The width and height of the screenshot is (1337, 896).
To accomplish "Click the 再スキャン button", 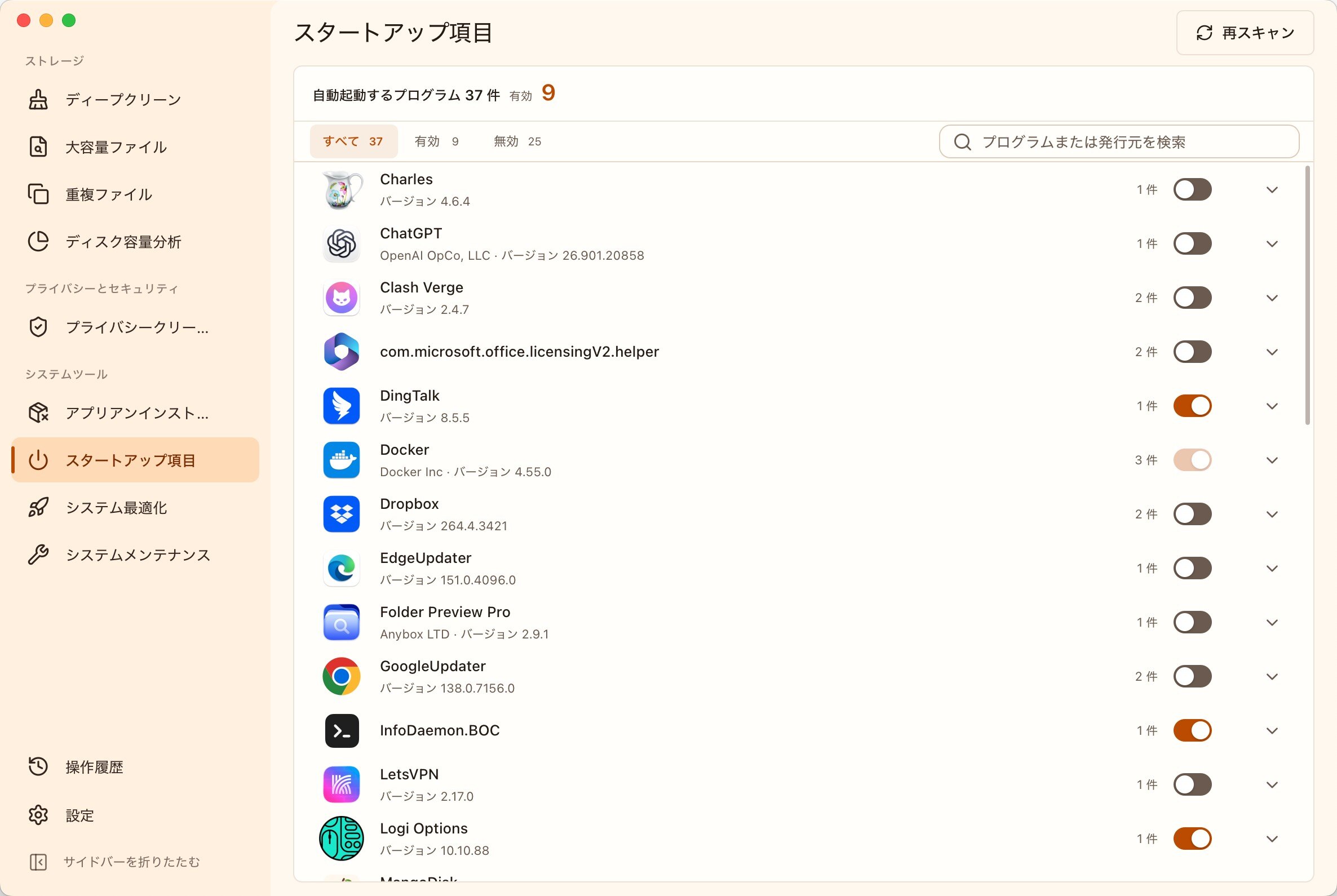I will click(x=1245, y=33).
